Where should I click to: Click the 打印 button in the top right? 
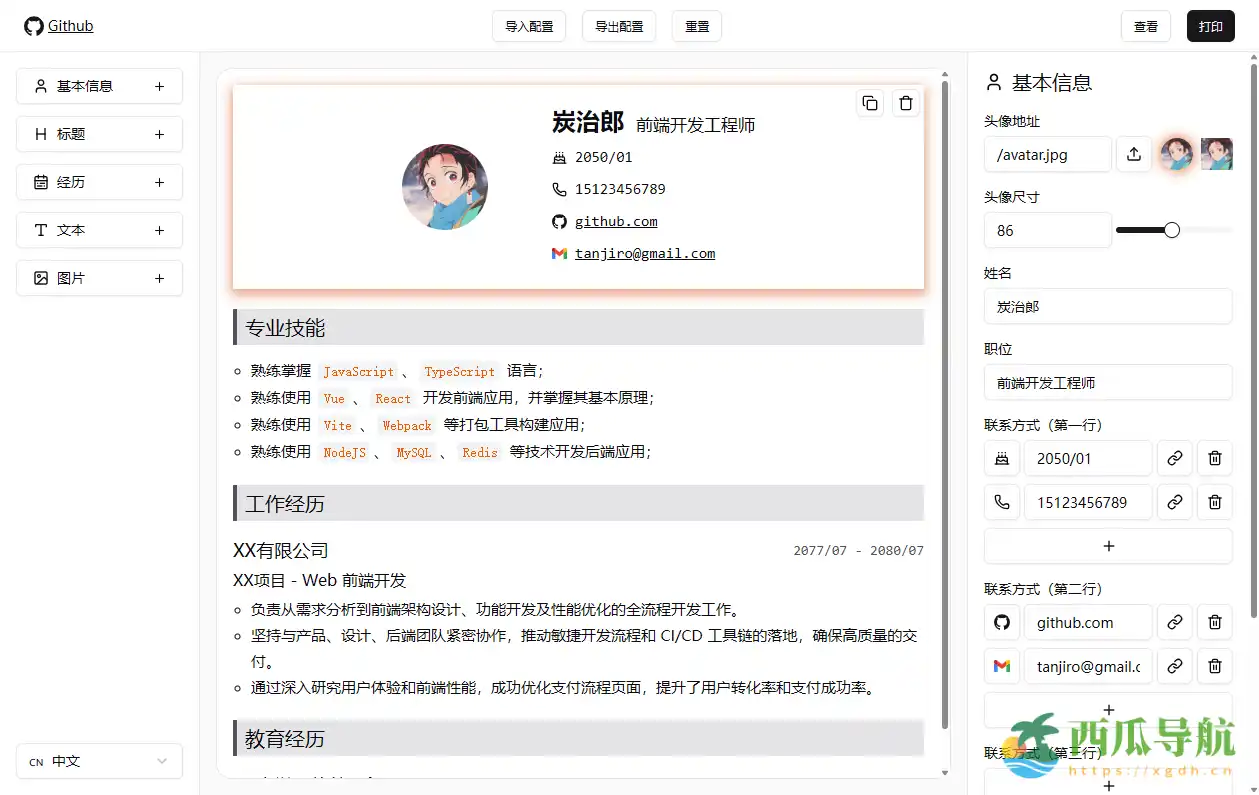tap(1210, 26)
